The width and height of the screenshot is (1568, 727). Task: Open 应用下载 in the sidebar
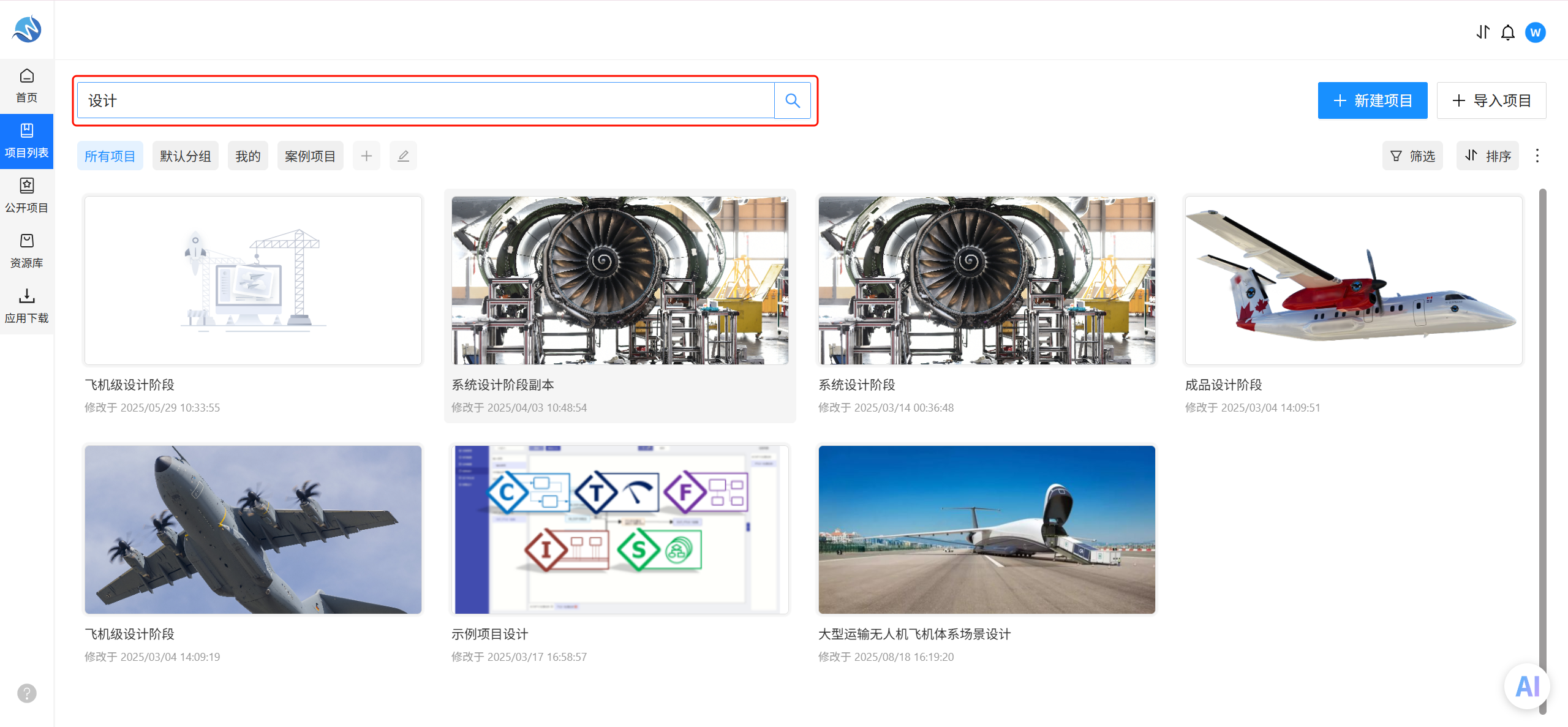[26, 306]
